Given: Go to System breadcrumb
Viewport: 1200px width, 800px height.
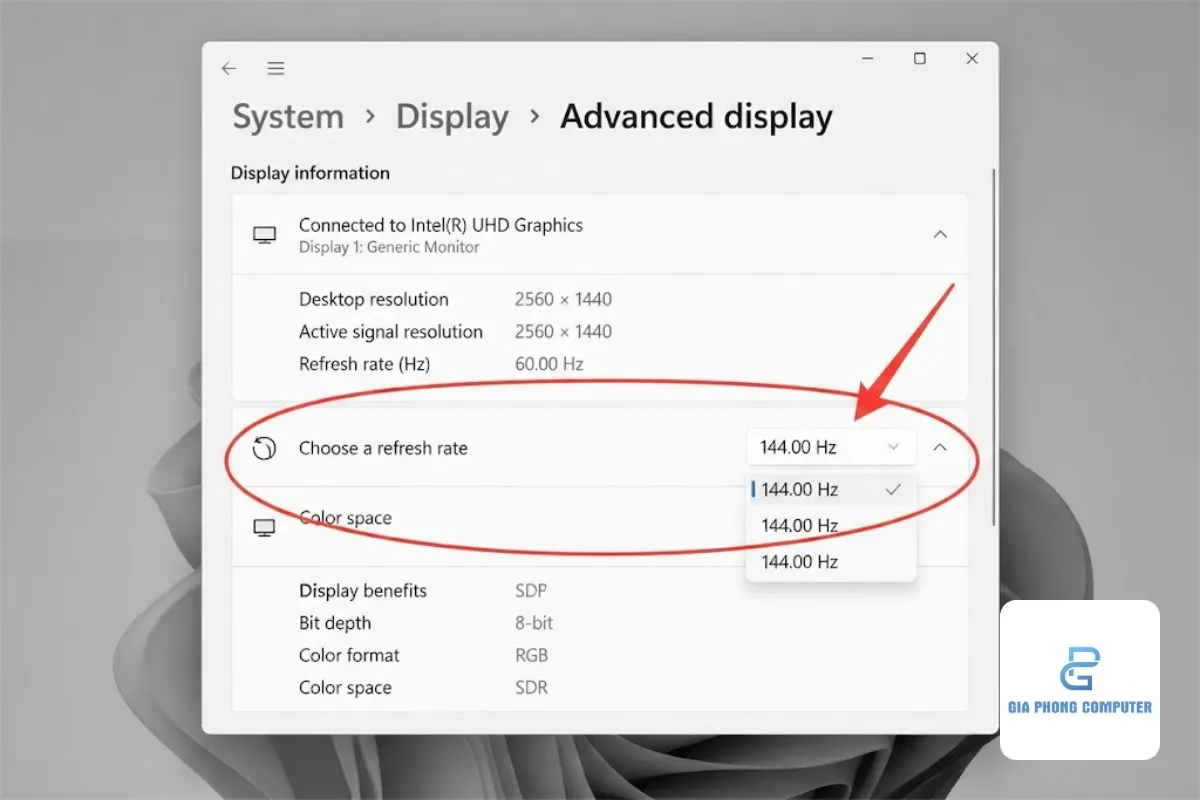Looking at the screenshot, I should tap(288, 117).
